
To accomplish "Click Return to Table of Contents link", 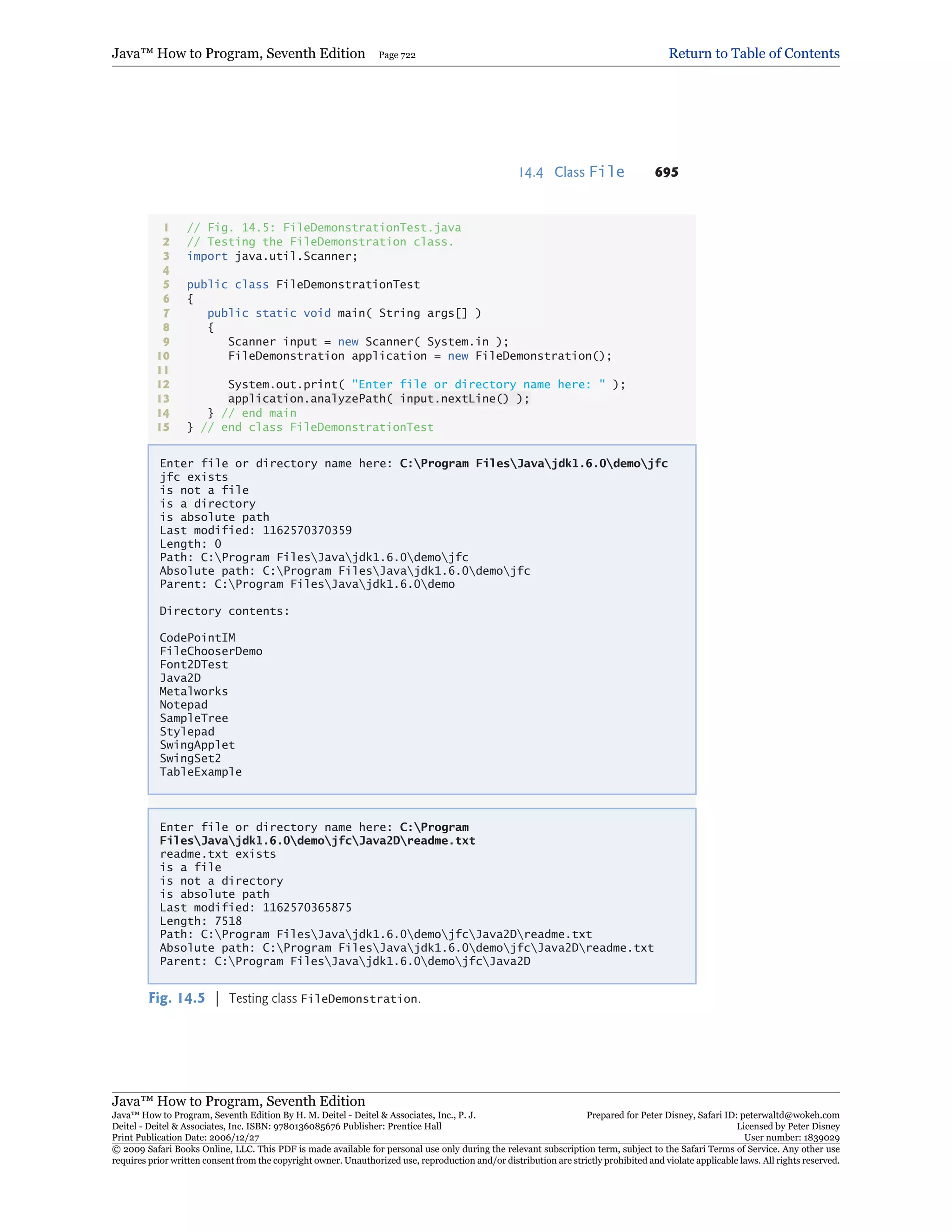I will [754, 53].
